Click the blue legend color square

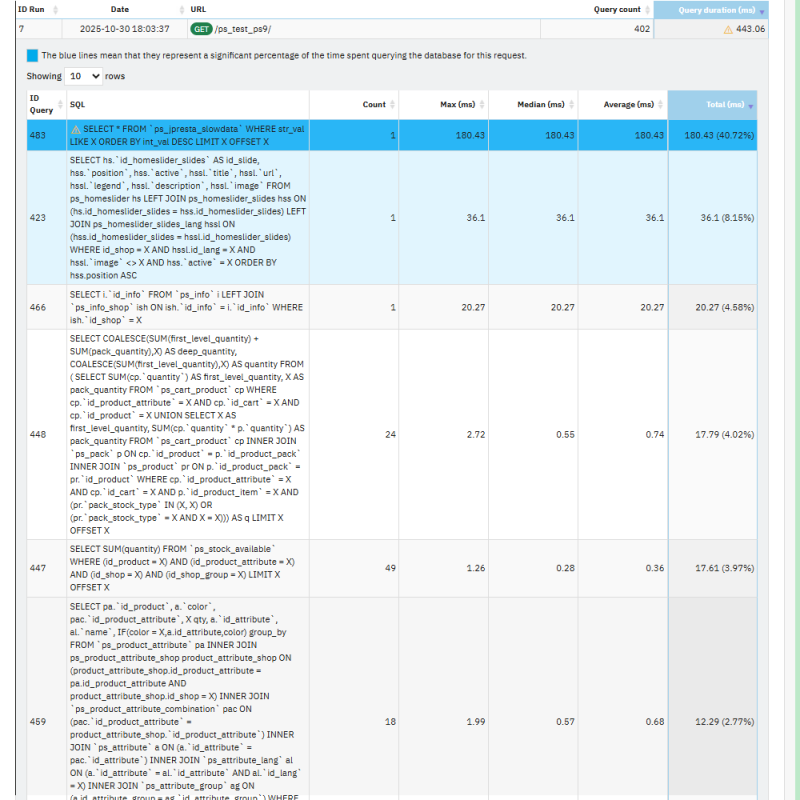point(33,55)
